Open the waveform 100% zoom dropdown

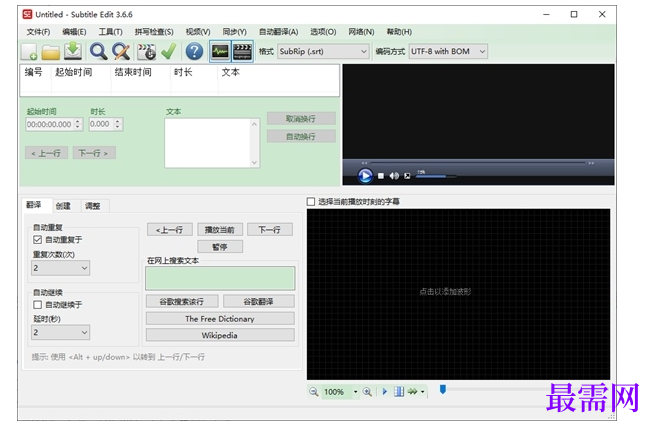click(355, 392)
